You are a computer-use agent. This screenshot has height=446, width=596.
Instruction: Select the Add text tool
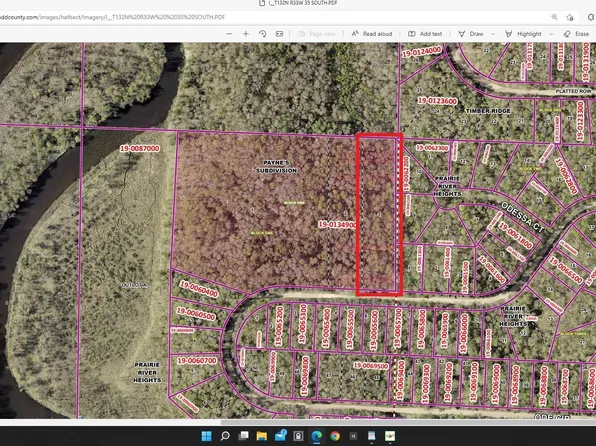(x=425, y=34)
